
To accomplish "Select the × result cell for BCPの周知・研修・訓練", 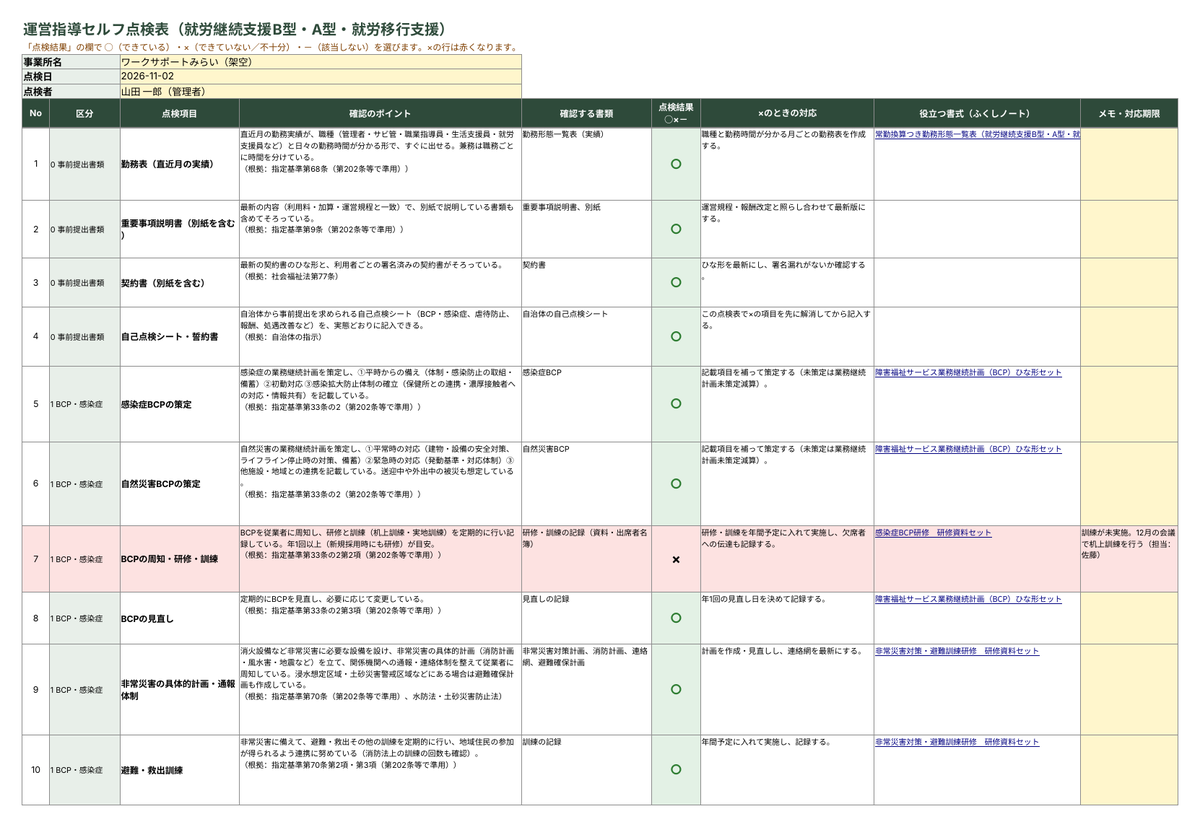I will 676,559.
